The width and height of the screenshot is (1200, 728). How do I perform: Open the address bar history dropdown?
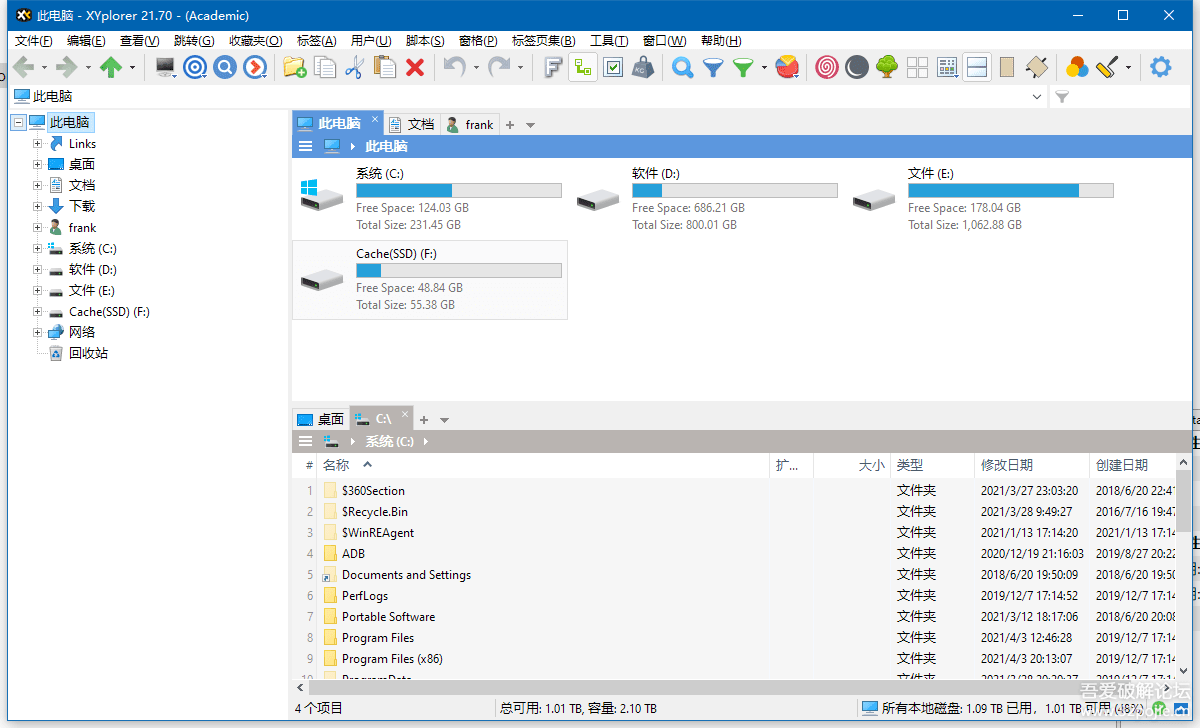tap(1038, 96)
